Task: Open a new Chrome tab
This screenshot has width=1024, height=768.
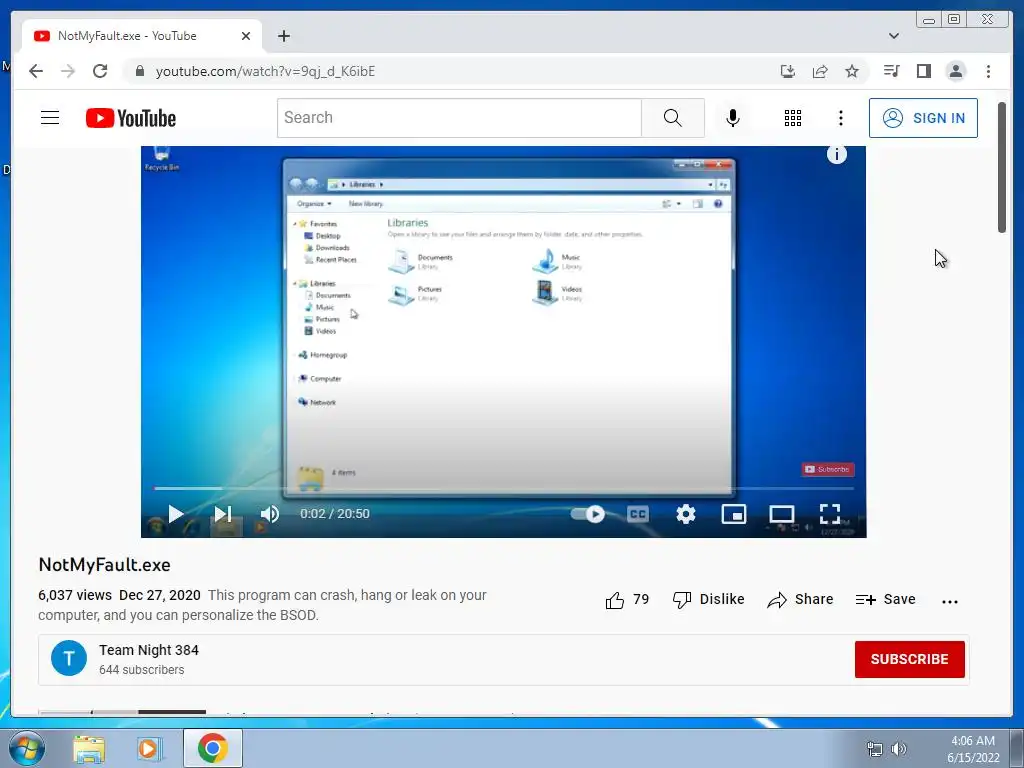Action: (x=283, y=36)
